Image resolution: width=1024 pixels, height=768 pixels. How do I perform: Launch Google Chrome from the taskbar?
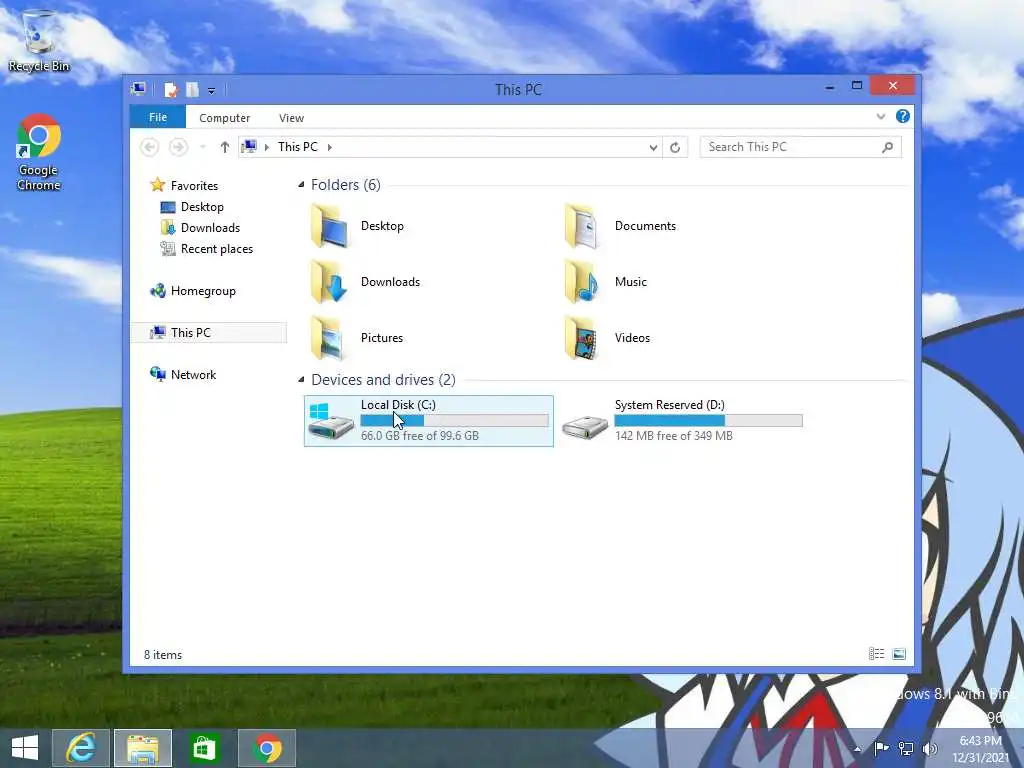tap(267, 748)
